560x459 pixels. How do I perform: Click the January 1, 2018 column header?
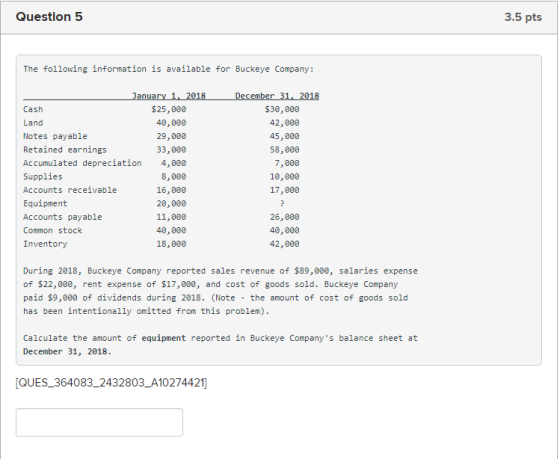[169, 96]
